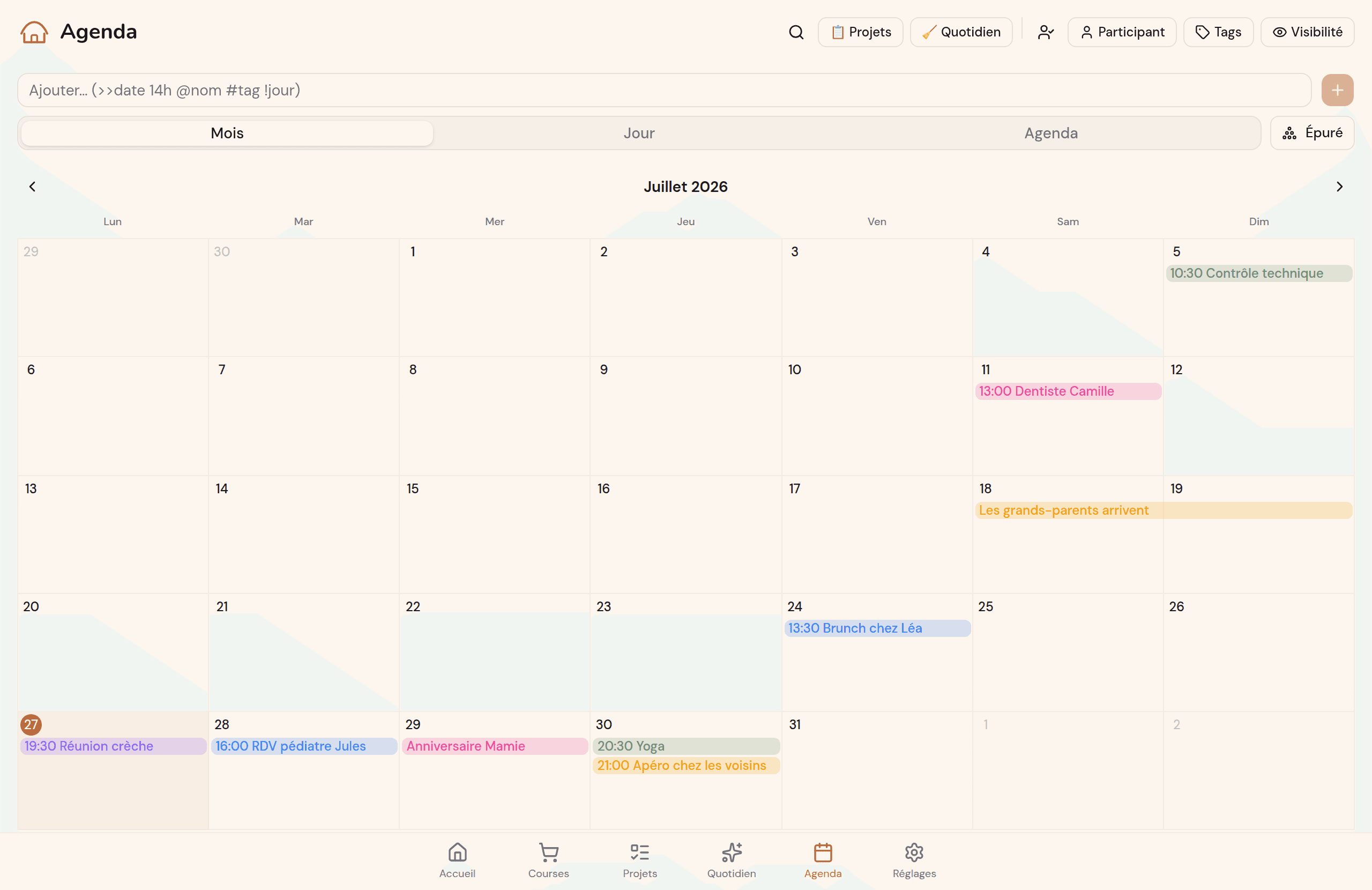This screenshot has height=890, width=1372.
Task: Open Projets checklist icon in bottom navigation
Action: [640, 860]
